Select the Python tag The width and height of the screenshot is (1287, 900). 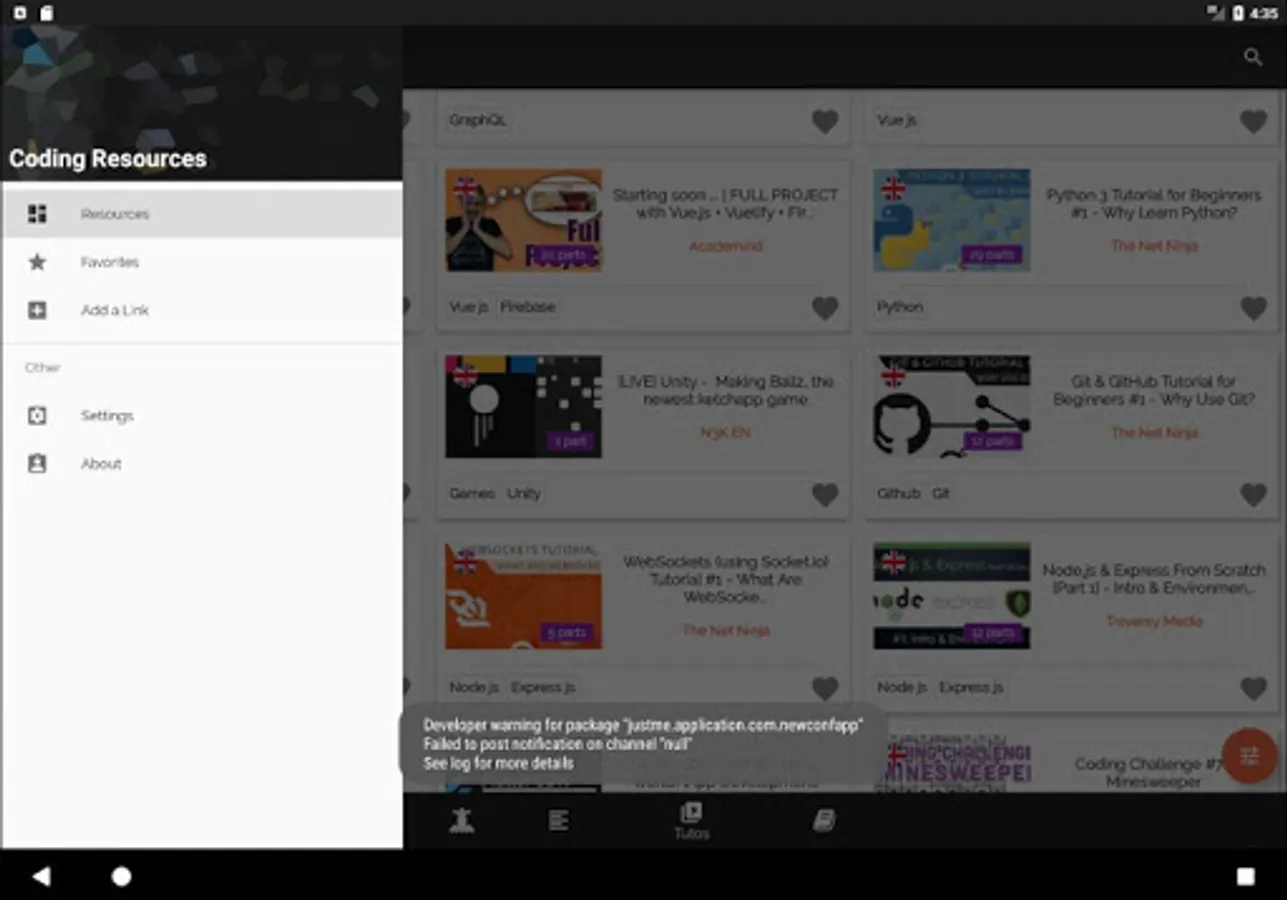(x=900, y=307)
